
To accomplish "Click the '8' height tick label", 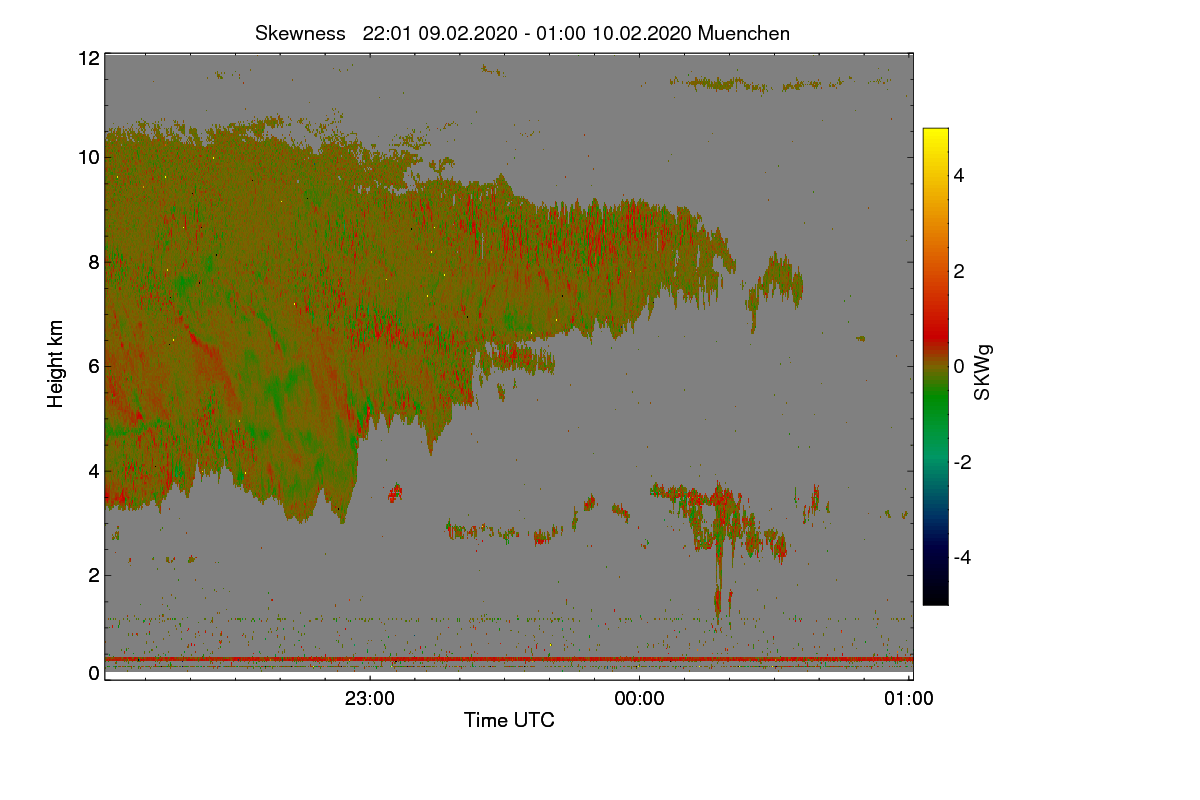I will tap(93, 262).
